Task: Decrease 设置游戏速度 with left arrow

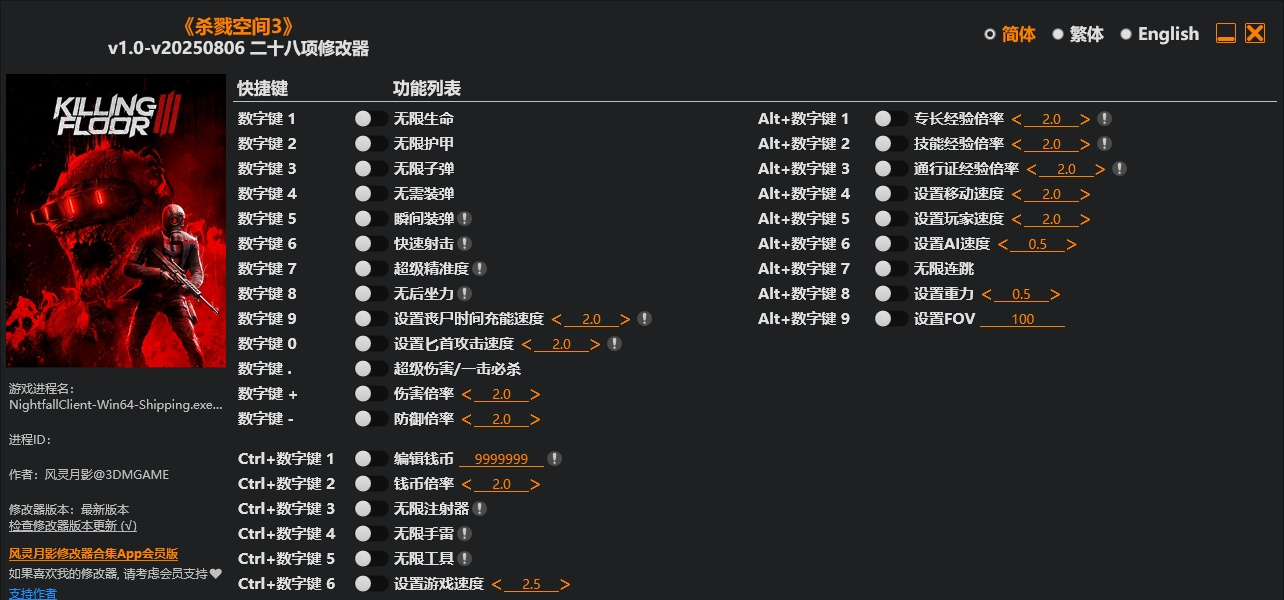Action: [x=497, y=584]
